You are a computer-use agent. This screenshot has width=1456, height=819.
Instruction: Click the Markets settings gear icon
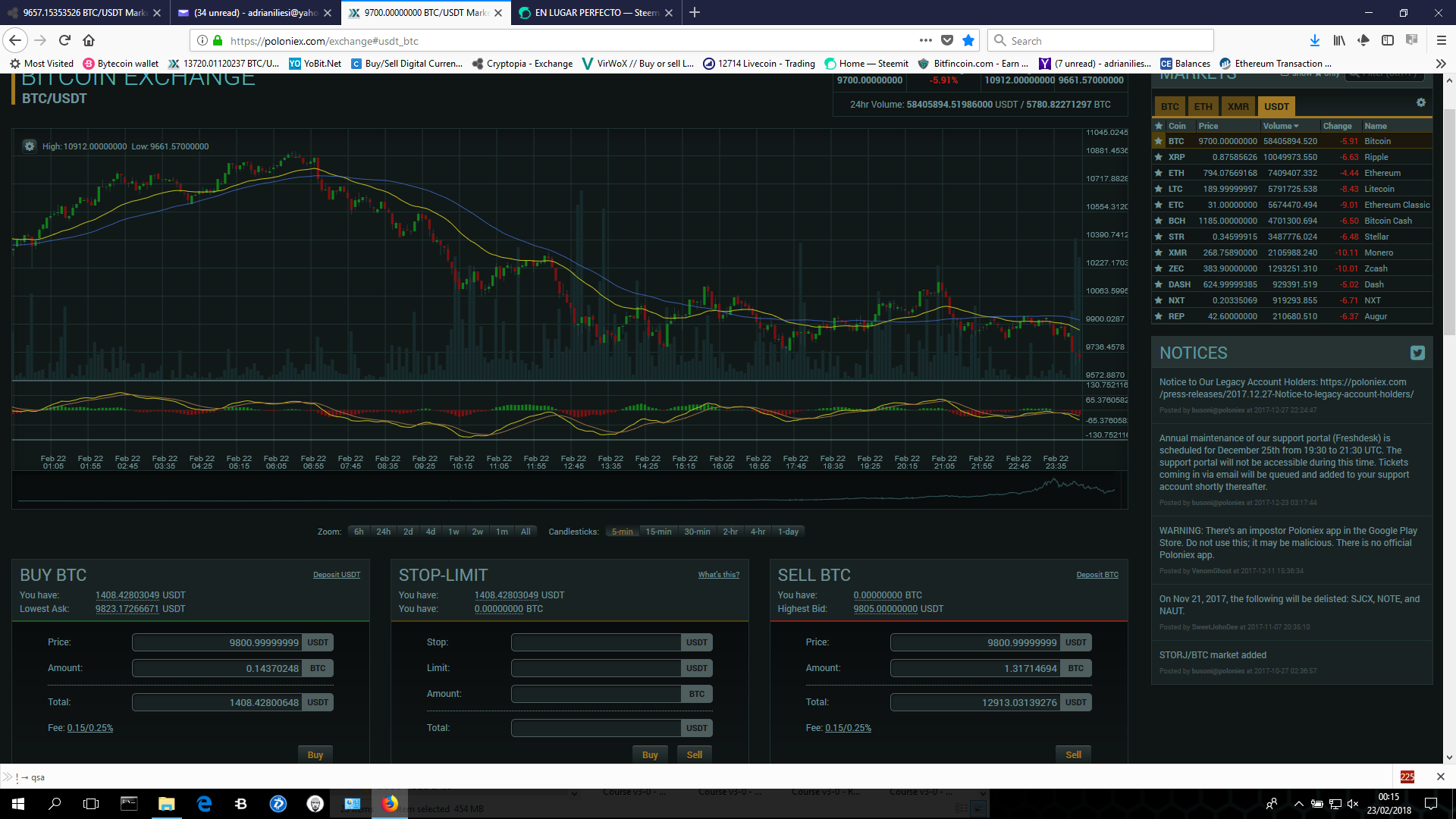pyautogui.click(x=1420, y=103)
